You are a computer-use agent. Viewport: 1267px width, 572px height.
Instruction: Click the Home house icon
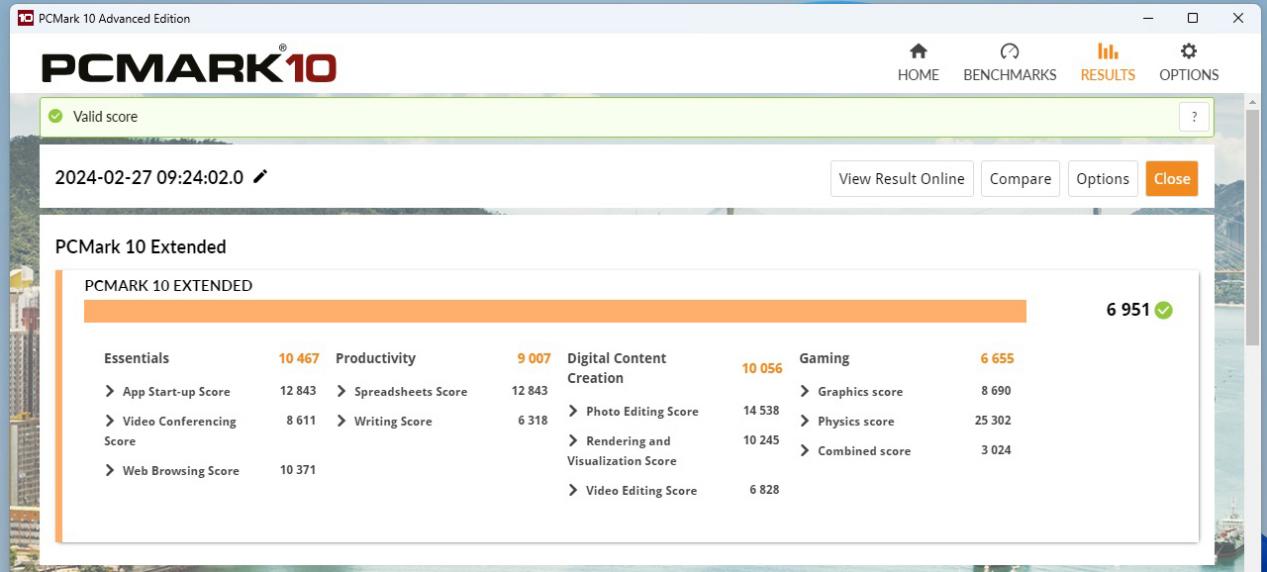coord(917,52)
